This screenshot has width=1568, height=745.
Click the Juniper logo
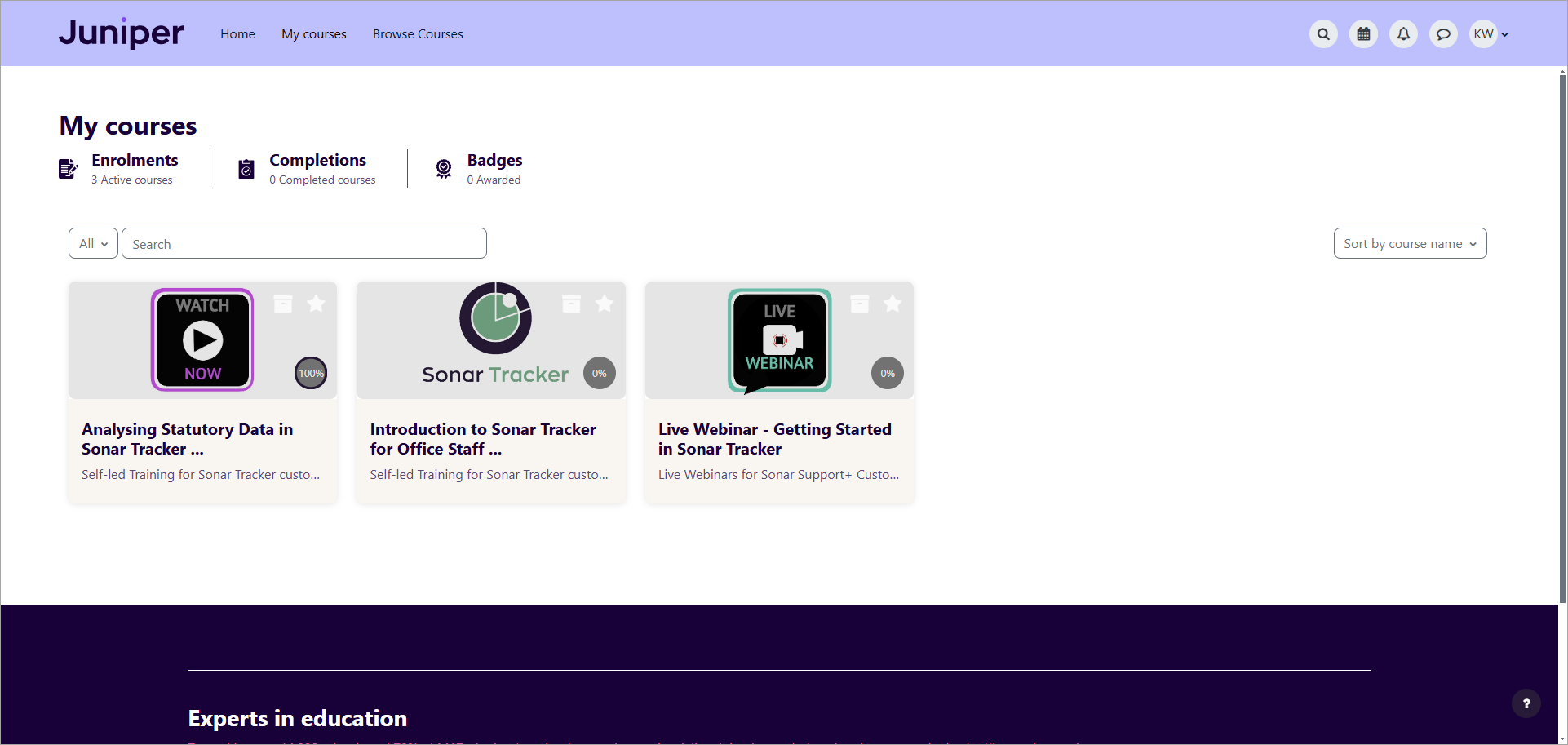[x=122, y=33]
